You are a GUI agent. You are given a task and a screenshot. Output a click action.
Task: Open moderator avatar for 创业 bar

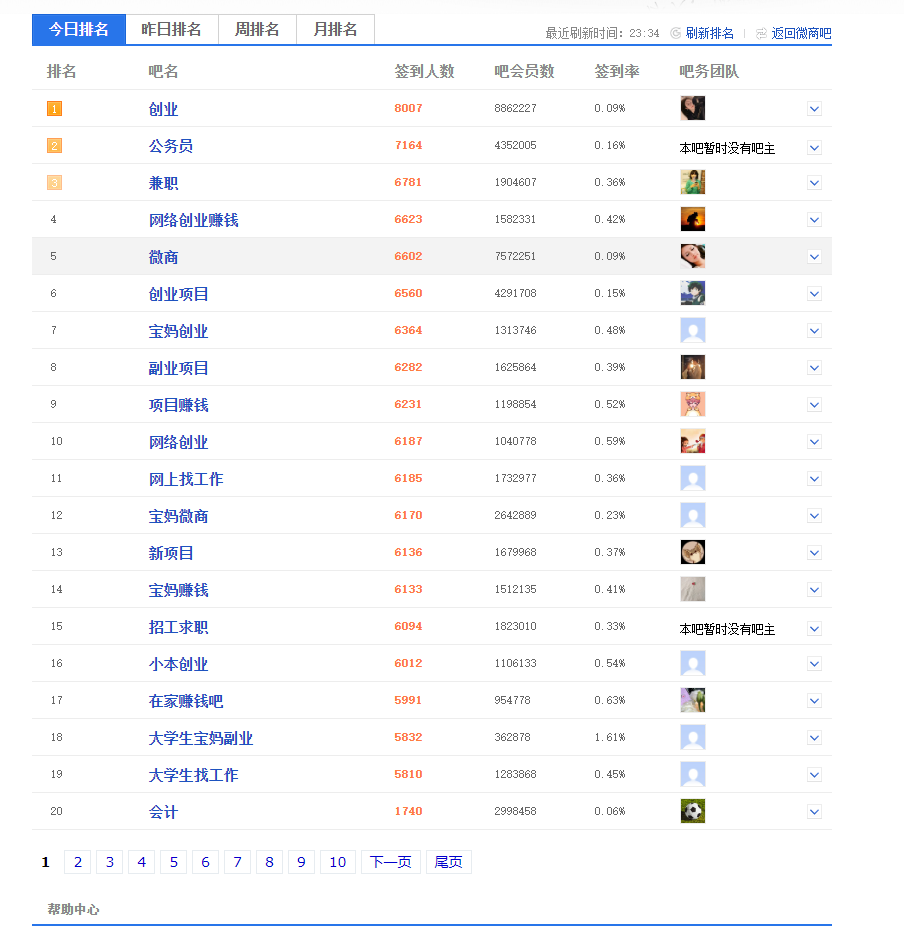692,108
